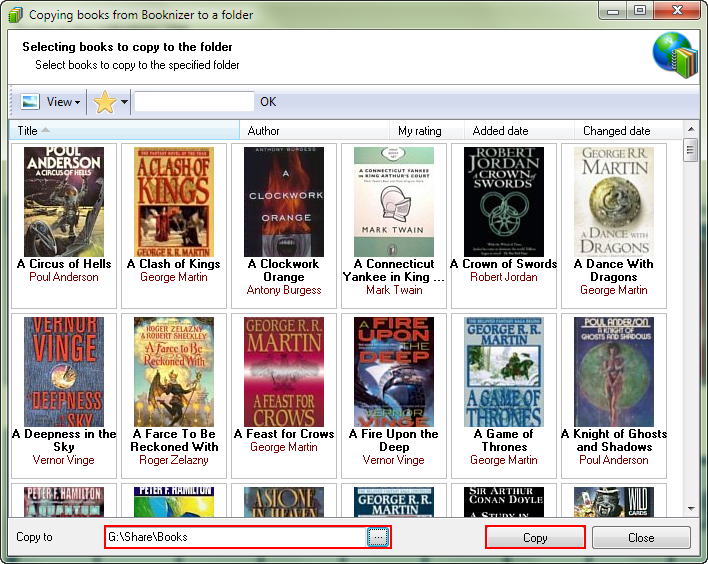This screenshot has height=564, width=708.
Task: Select A Clockwork Orange book cover
Action: [x=284, y=202]
